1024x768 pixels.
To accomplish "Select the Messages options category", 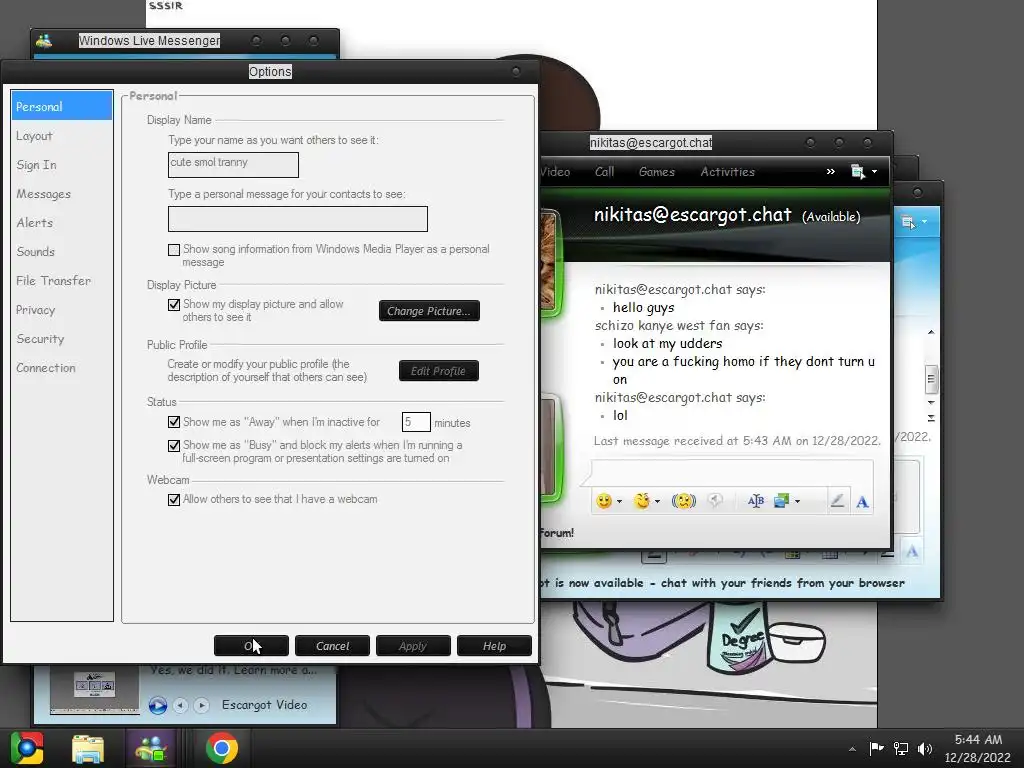I will (x=62, y=194).
